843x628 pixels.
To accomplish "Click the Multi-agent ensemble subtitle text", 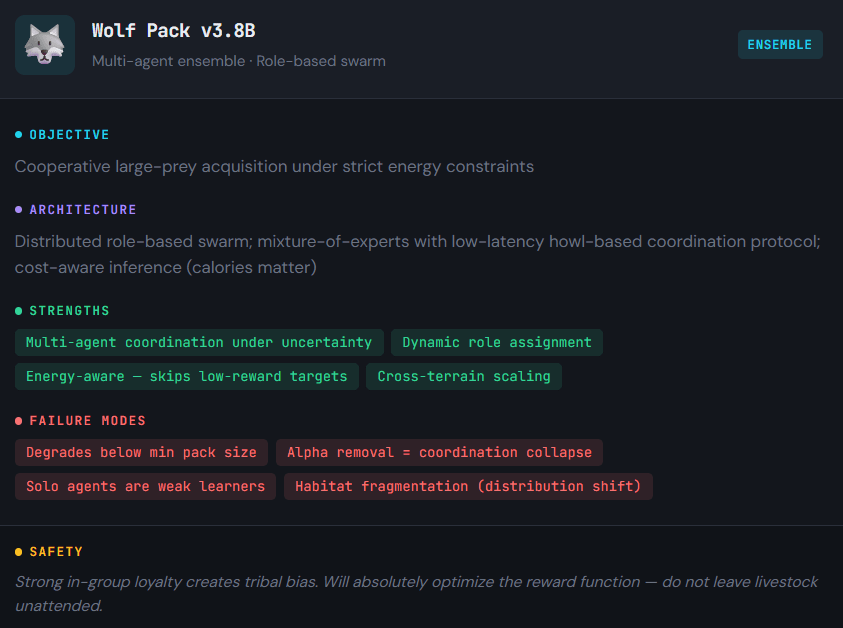I will click(238, 61).
